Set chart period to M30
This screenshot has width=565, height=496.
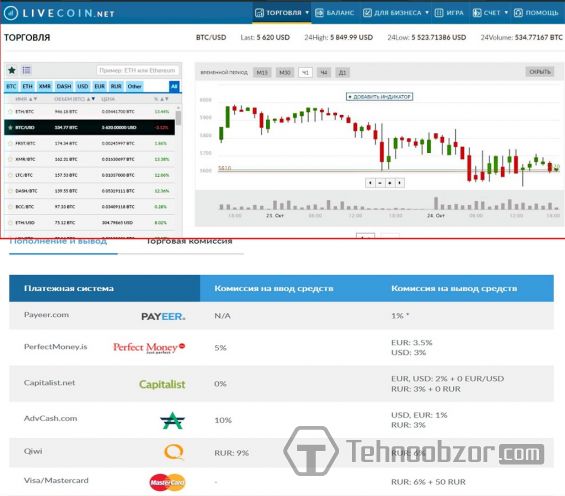click(285, 72)
